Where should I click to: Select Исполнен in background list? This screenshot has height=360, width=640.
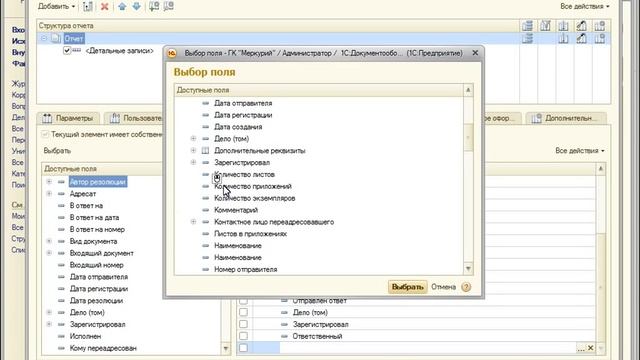(x=85, y=336)
